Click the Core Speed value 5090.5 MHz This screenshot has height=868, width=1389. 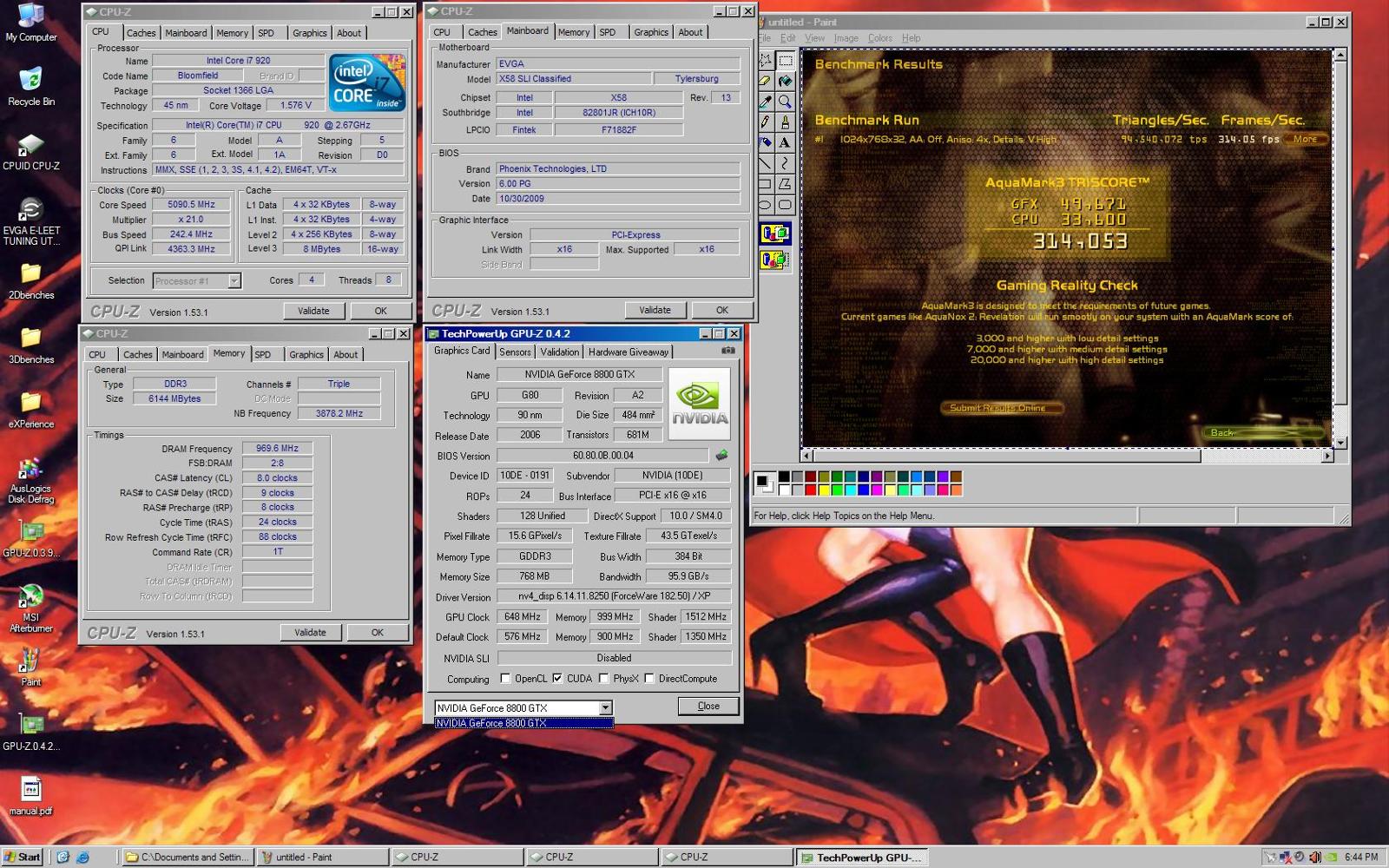click(x=191, y=205)
